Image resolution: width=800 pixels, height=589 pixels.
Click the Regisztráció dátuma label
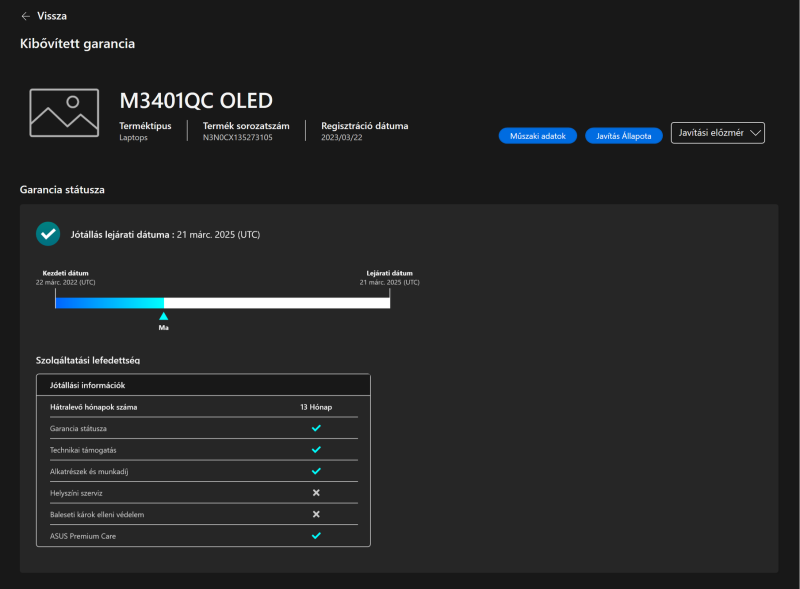point(364,126)
